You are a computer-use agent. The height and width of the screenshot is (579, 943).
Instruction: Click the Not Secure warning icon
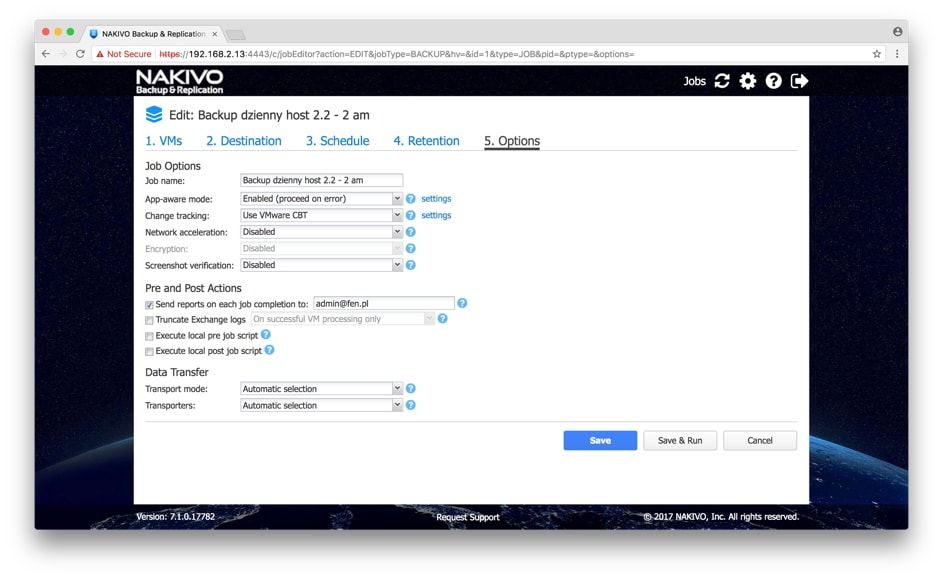click(100, 54)
